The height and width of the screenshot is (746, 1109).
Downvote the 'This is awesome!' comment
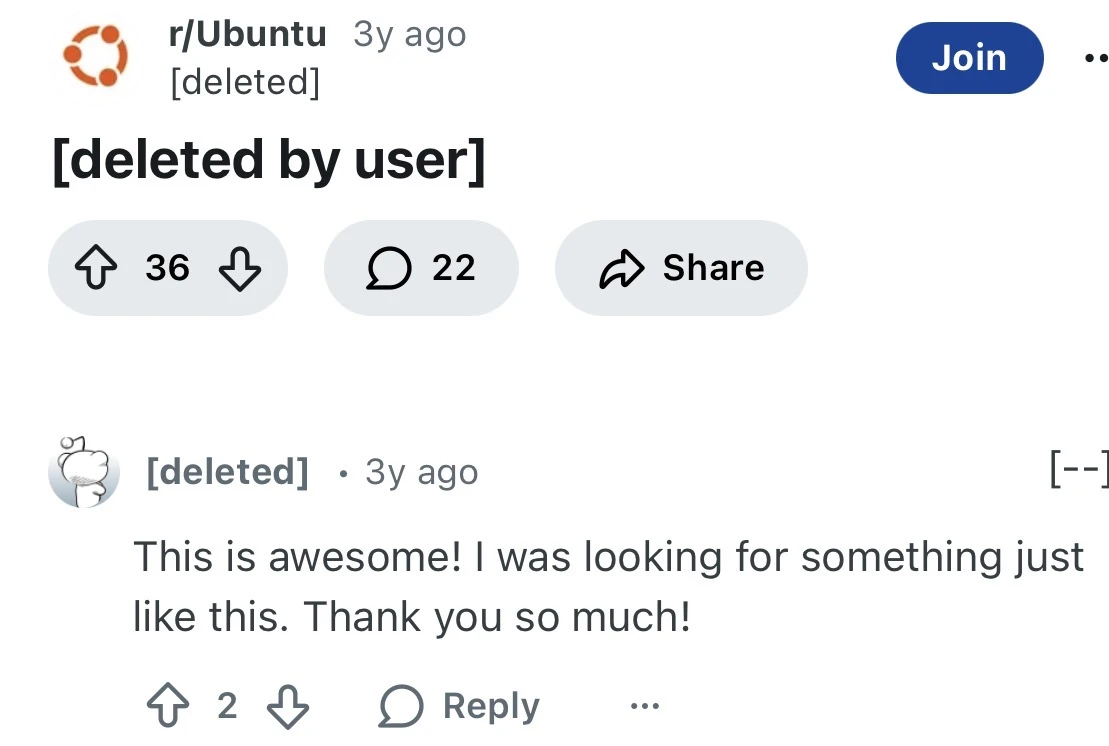point(288,706)
